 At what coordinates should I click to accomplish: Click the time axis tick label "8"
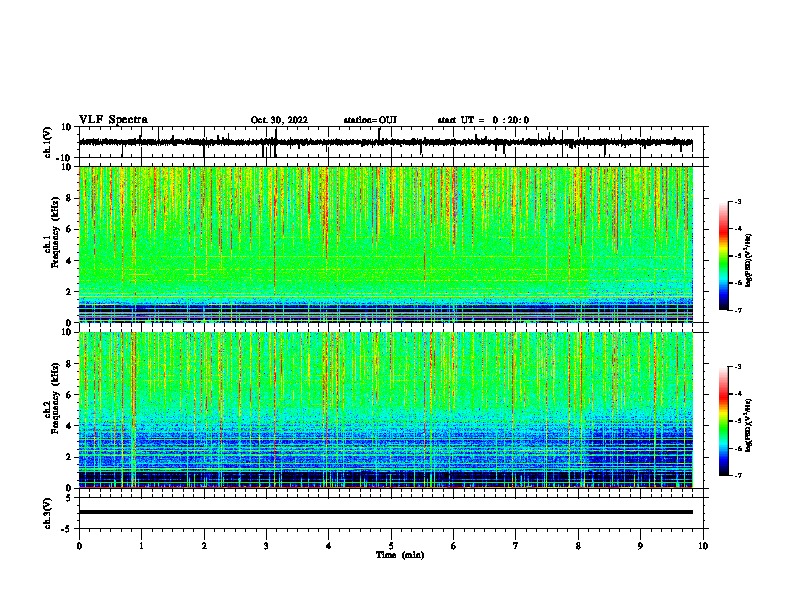click(x=578, y=546)
